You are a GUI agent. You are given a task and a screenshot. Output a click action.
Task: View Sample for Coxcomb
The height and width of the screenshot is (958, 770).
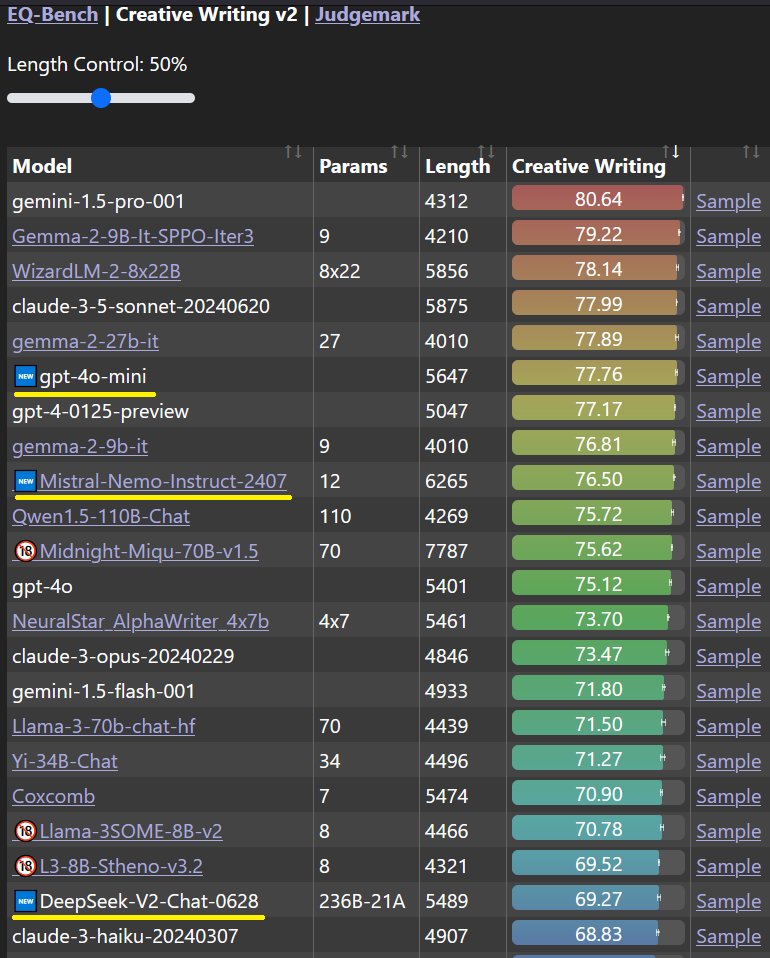tap(728, 796)
